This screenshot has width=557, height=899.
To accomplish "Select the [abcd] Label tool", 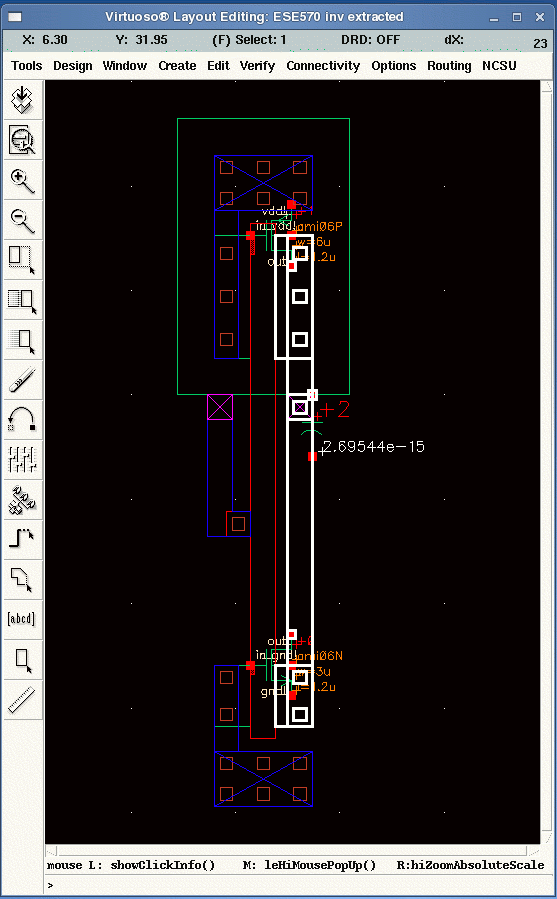I will (x=22, y=618).
